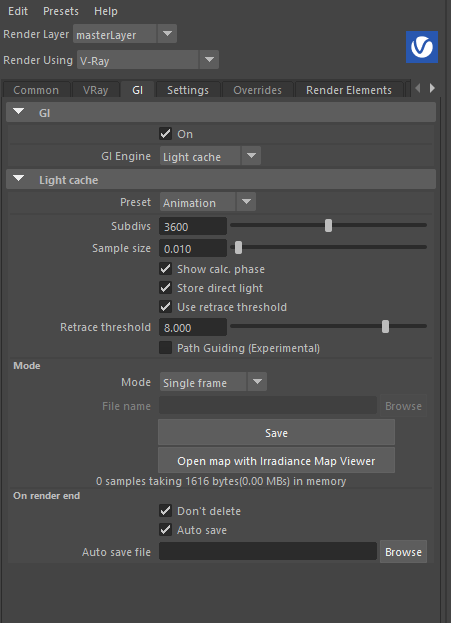Enable Path Guiding (Experimental) checkbox
The height and width of the screenshot is (623, 451).
point(166,348)
